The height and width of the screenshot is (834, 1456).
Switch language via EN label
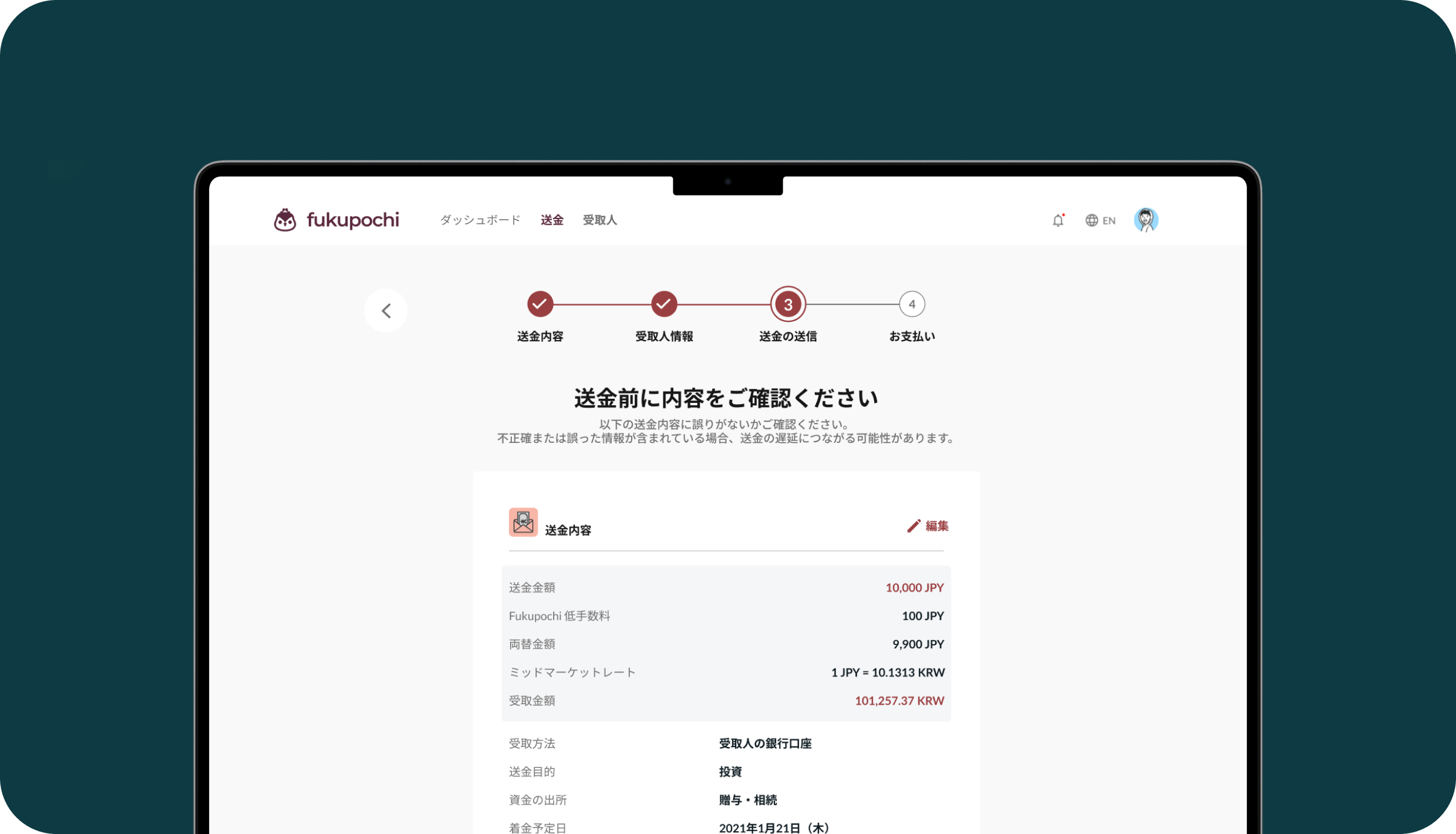(1108, 221)
